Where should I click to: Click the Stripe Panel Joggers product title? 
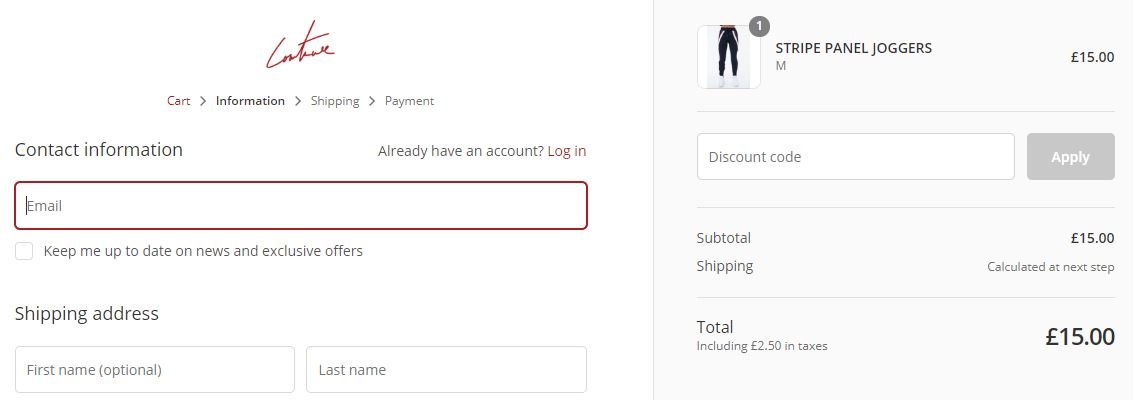click(x=854, y=48)
